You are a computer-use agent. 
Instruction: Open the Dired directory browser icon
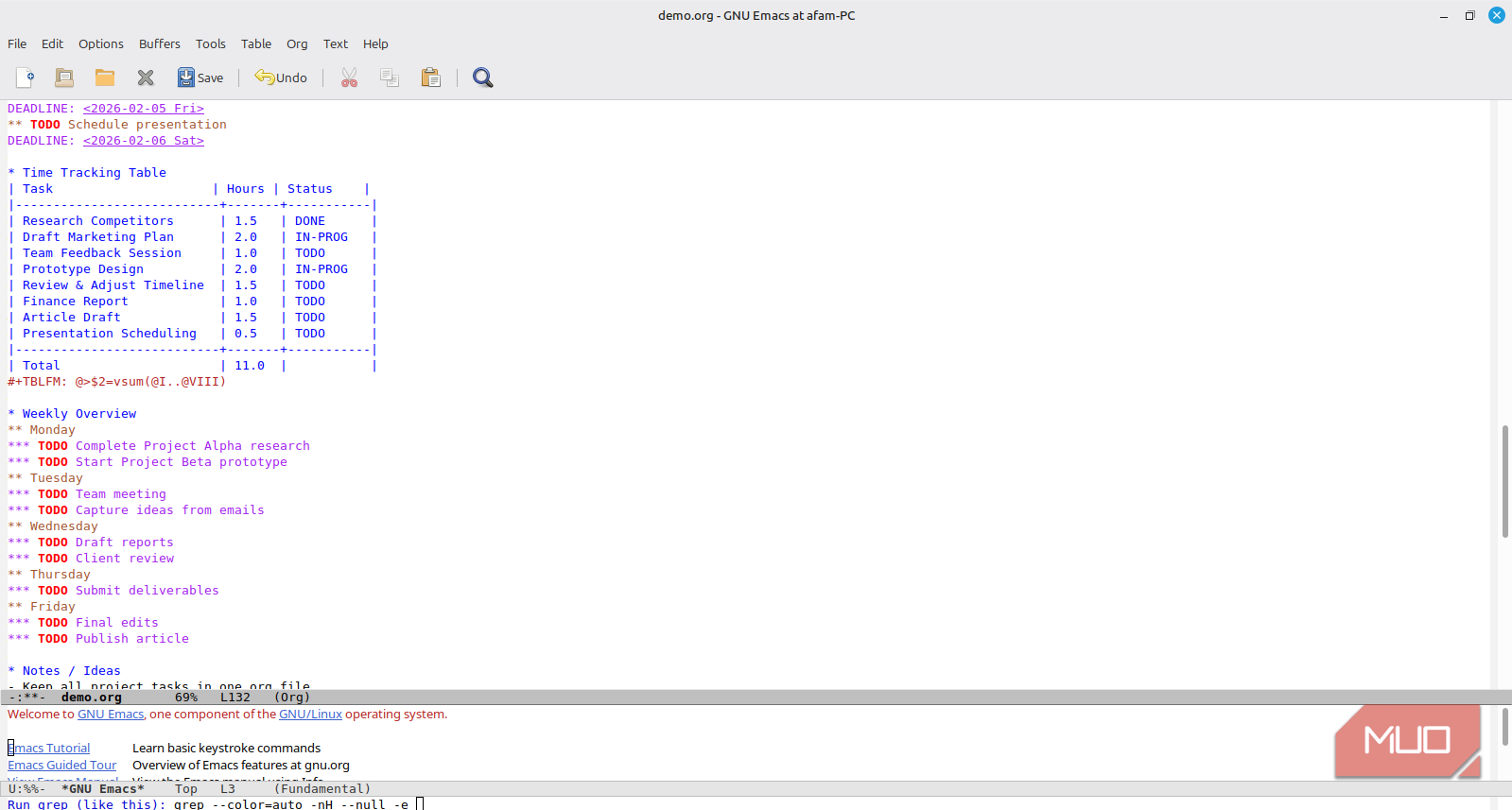click(x=64, y=78)
